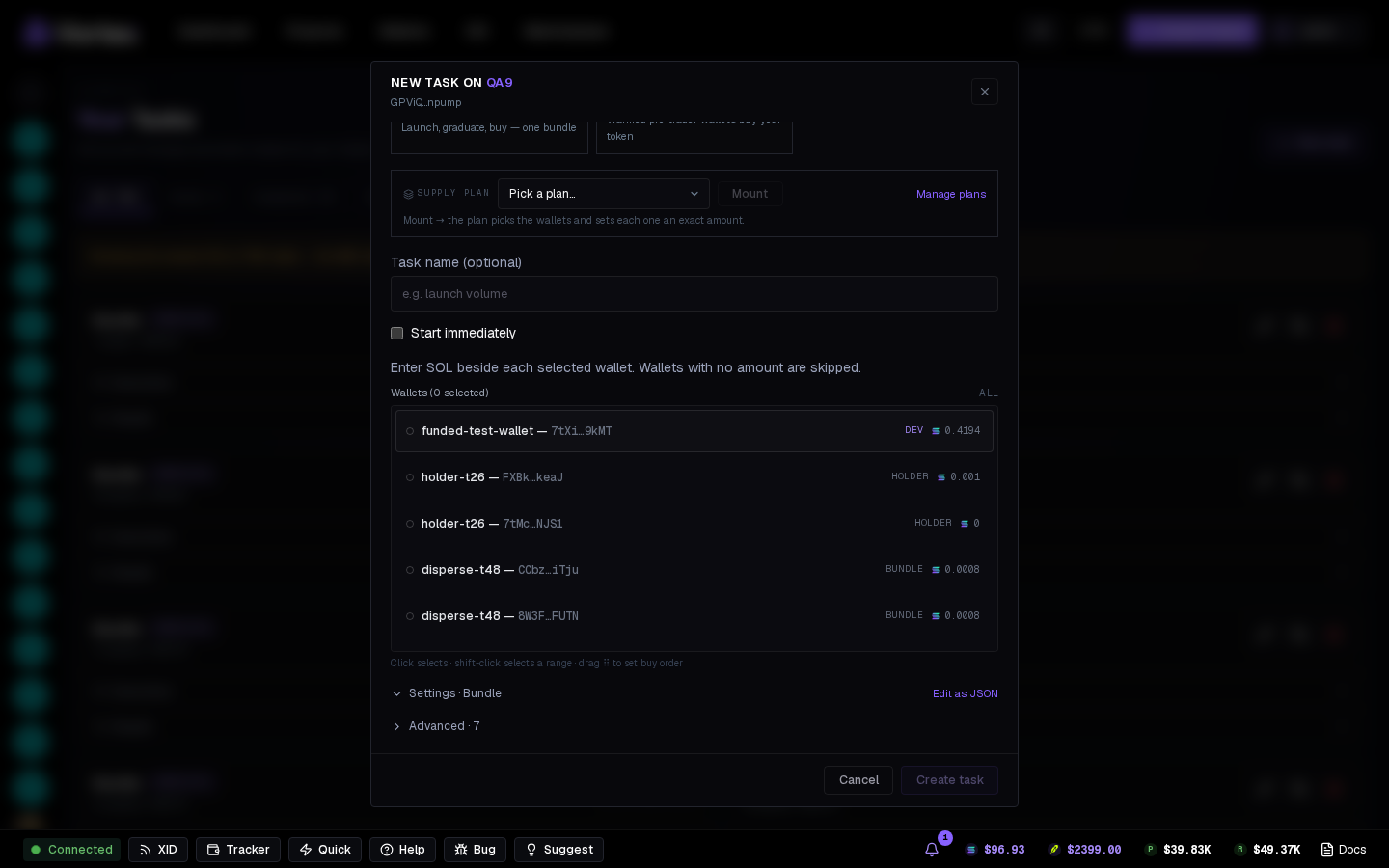Focus the Task name input field
The height and width of the screenshot is (868, 1389).
pos(694,294)
